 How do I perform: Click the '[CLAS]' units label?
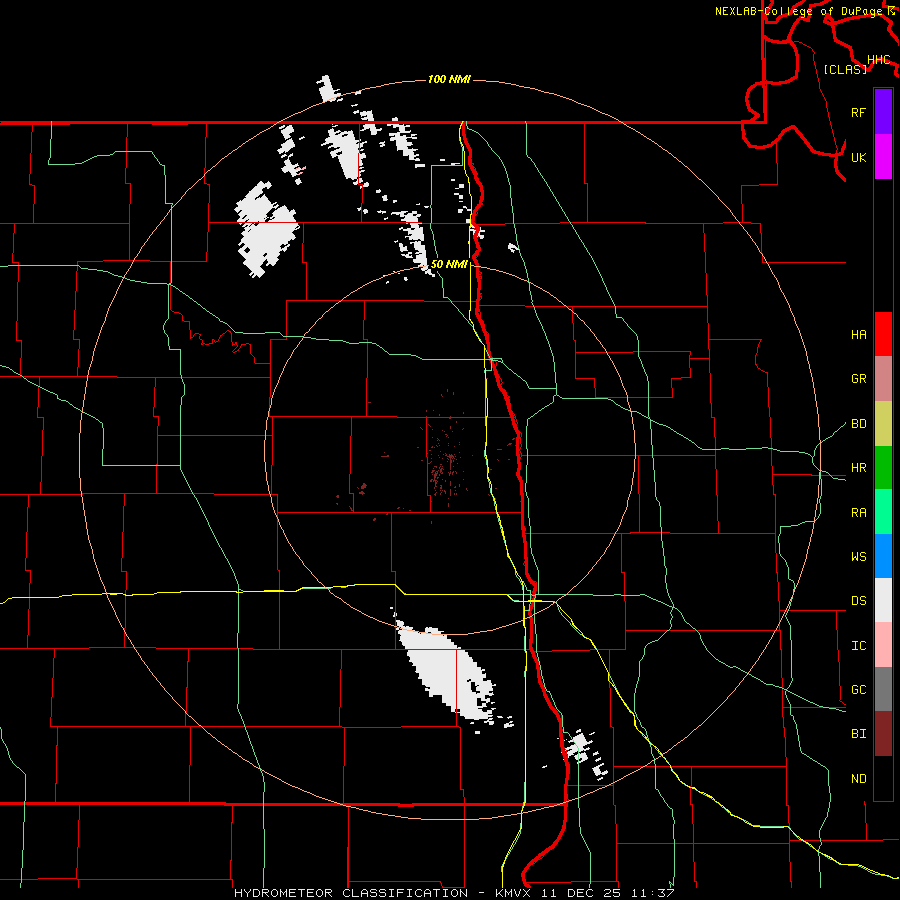[x=845, y=69]
